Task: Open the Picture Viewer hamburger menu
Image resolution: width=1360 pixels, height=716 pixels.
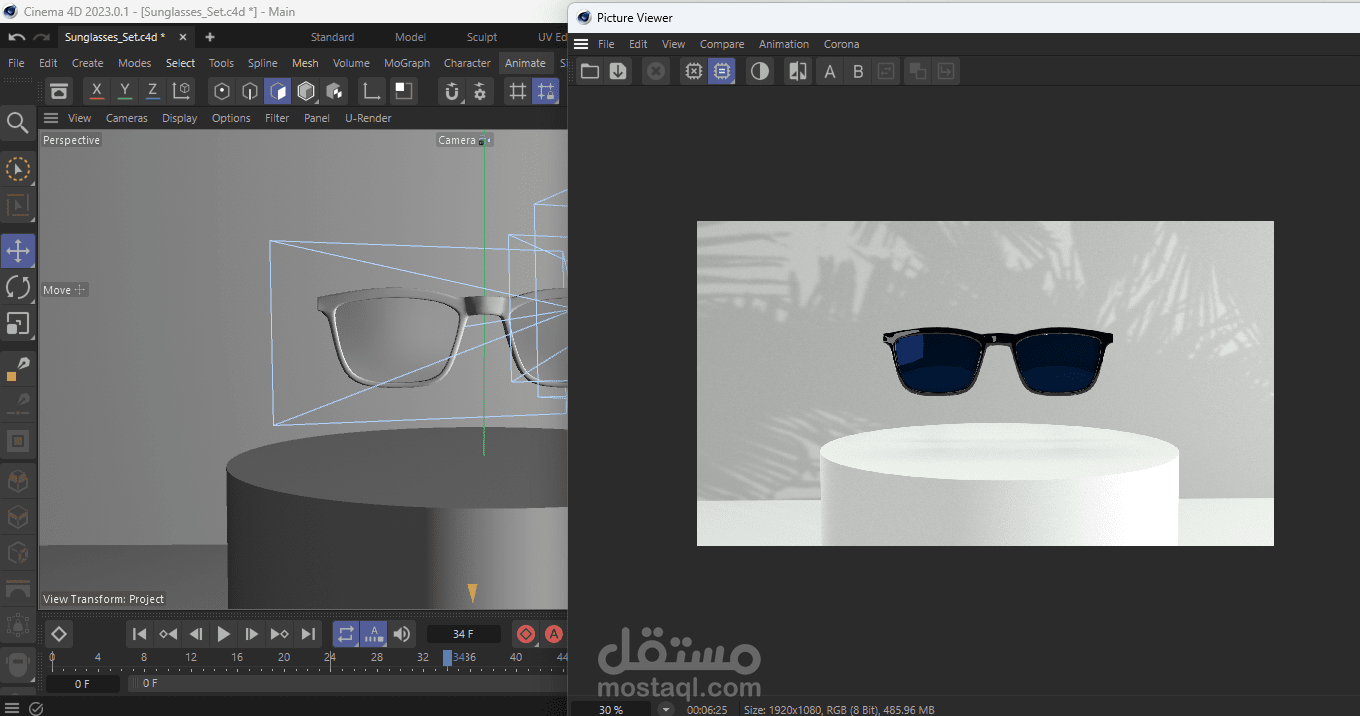Action: pos(581,44)
